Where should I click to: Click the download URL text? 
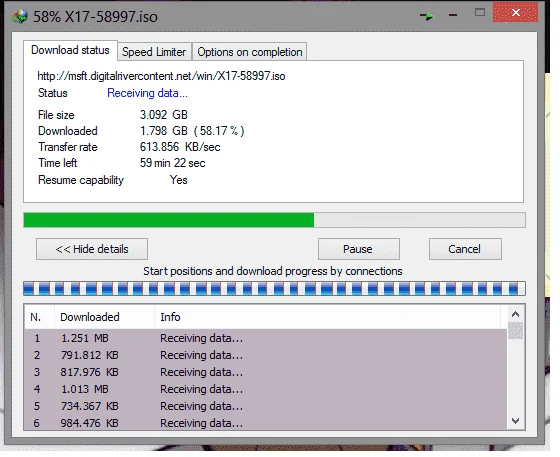(161, 76)
